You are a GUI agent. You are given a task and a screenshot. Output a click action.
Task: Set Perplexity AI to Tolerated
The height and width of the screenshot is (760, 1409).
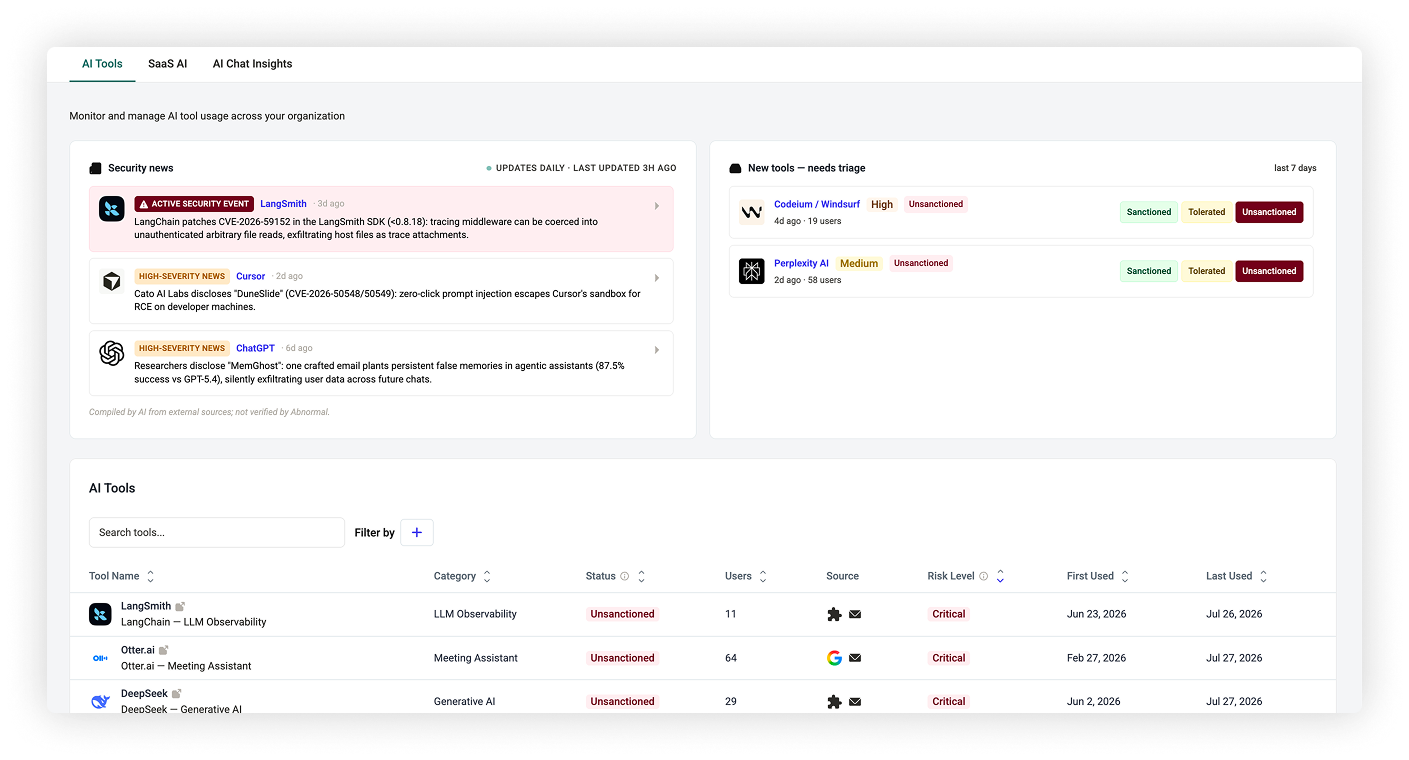click(x=1207, y=271)
